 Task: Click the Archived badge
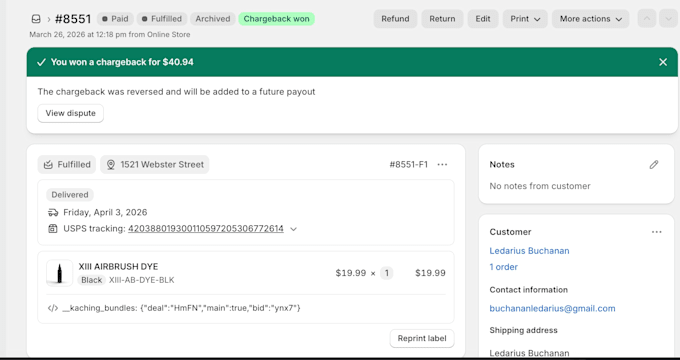212,19
